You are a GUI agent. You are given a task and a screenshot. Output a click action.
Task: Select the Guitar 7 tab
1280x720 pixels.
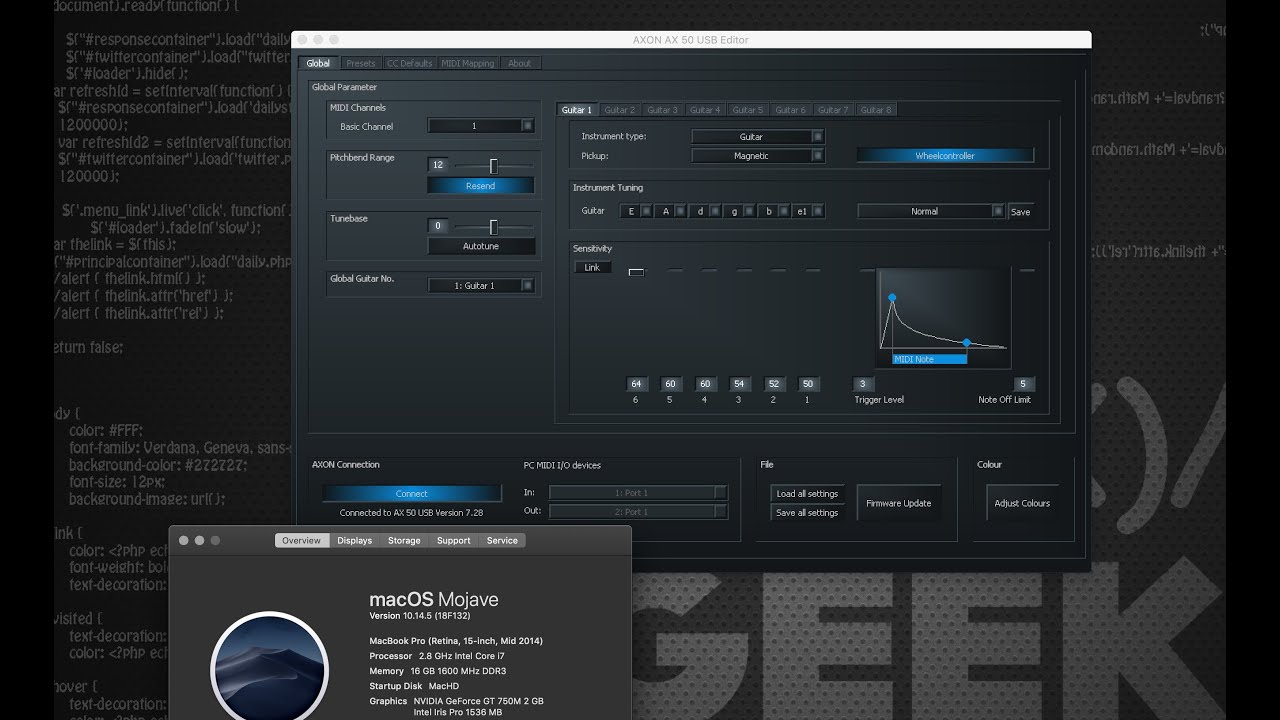tap(833, 110)
